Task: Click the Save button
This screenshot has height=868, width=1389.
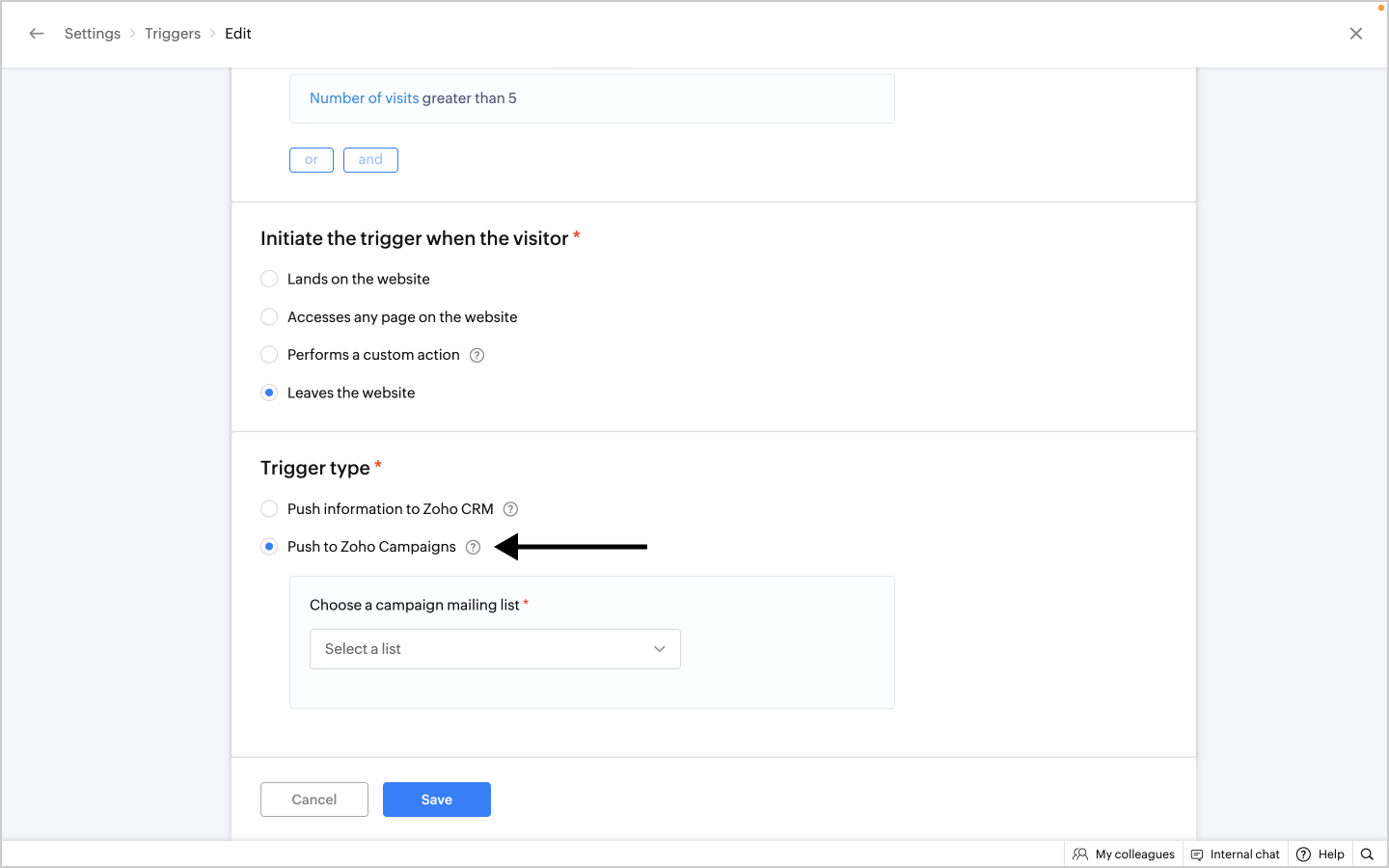Action: click(x=436, y=800)
